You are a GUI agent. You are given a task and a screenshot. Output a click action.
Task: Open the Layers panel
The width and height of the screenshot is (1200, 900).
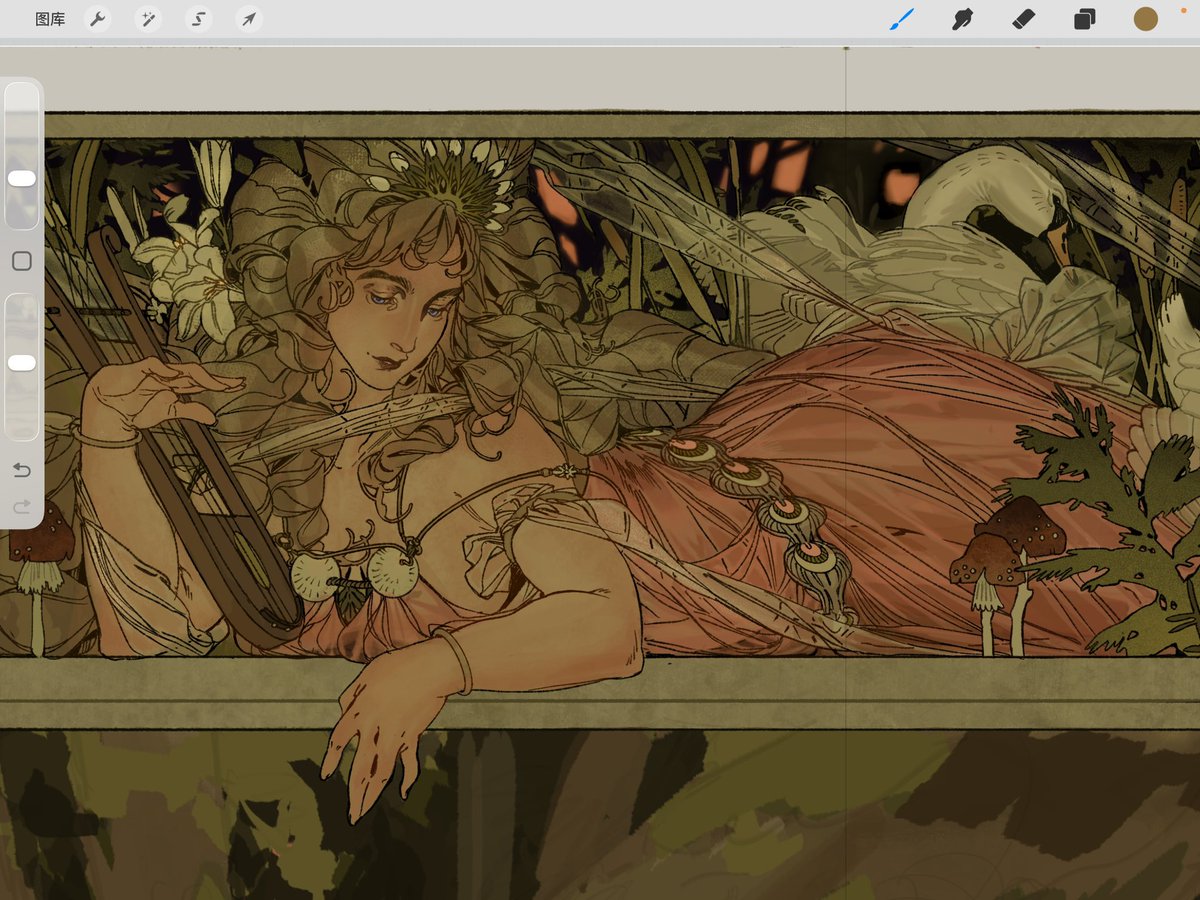tap(1084, 19)
